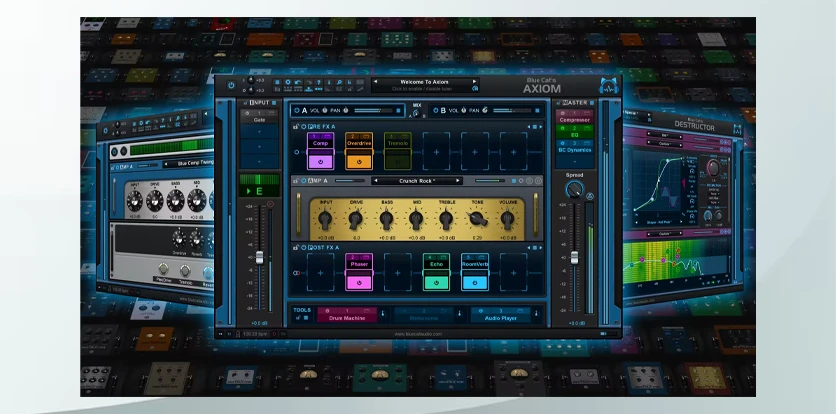
Task: Select Audio Player tool slot
Action: 501,315
